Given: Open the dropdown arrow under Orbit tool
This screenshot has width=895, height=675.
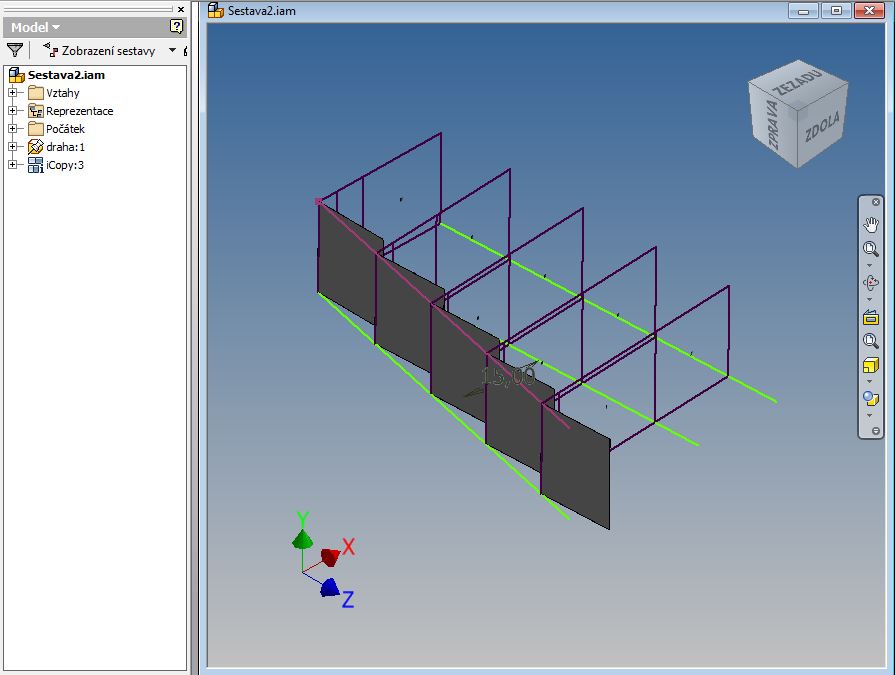Looking at the screenshot, I should pos(870,300).
